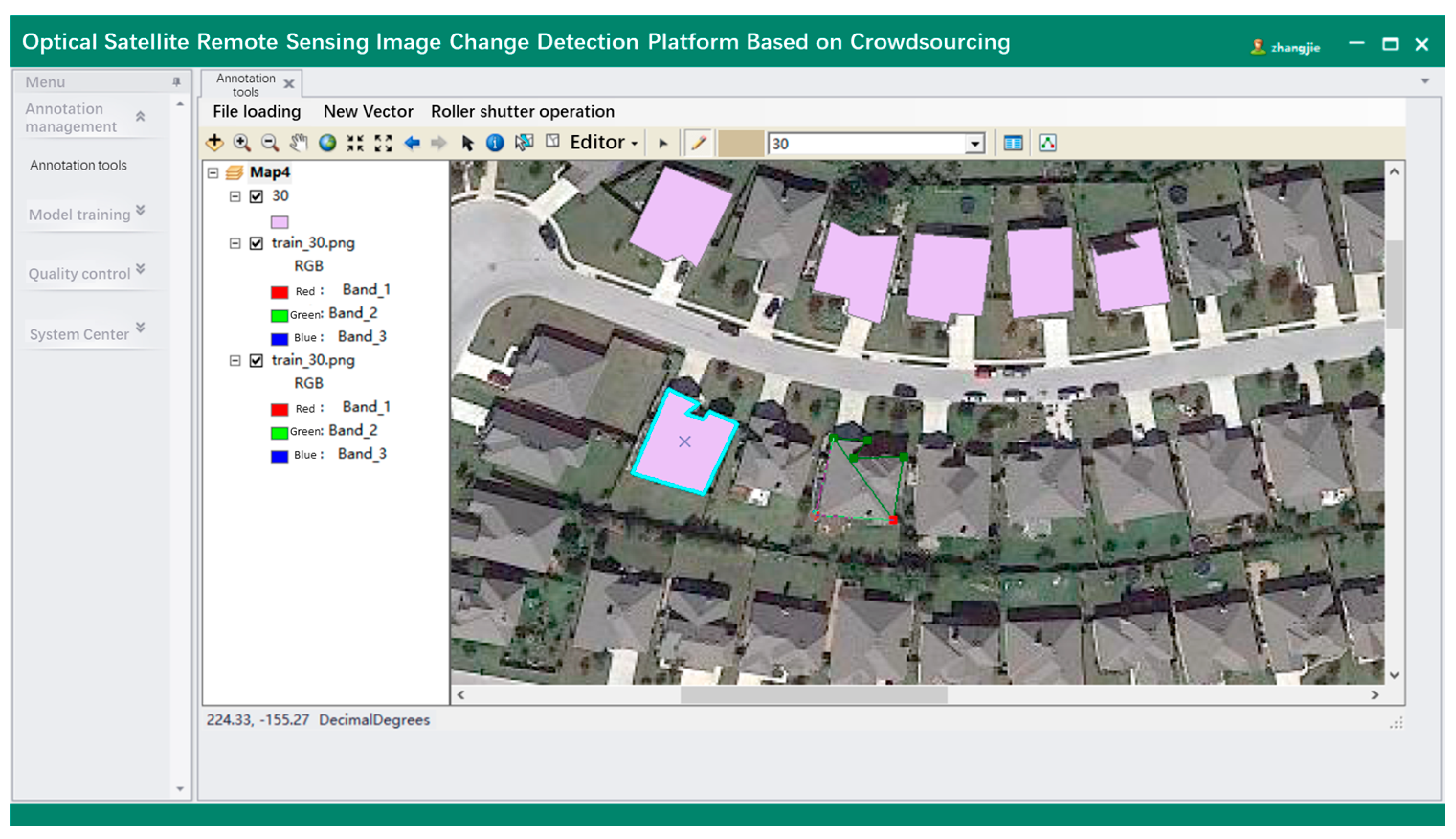Select the Zoom In magnifier tool
This screenshot has width=1456, height=839.
tap(242, 142)
